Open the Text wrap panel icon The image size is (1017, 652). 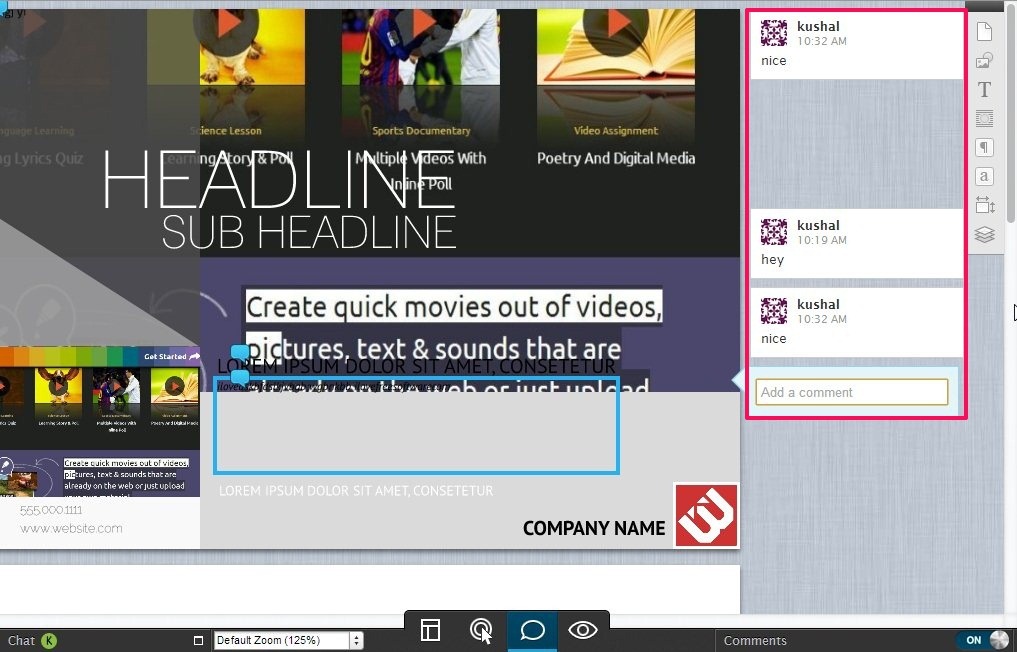[x=984, y=118]
